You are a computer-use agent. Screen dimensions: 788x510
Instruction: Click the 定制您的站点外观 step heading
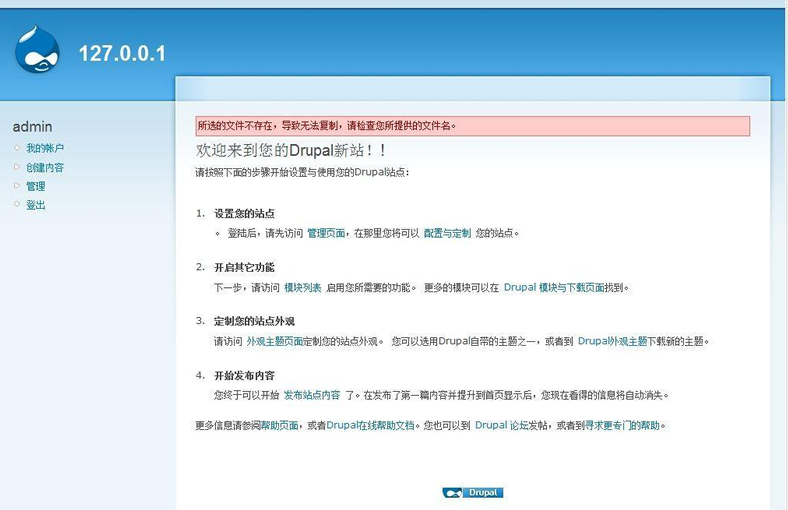click(x=254, y=321)
